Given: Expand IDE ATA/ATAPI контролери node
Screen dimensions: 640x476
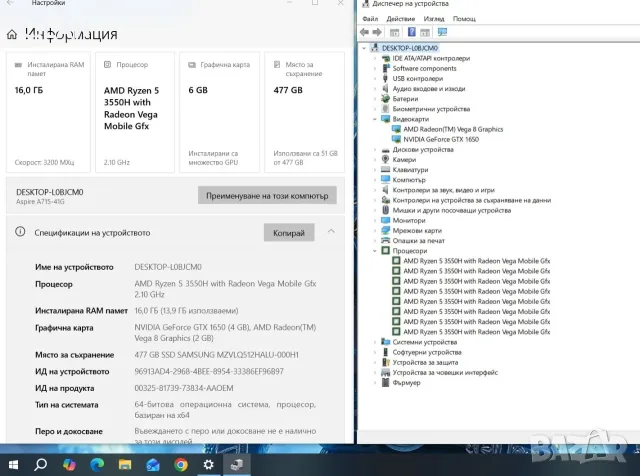Looking at the screenshot, I should coord(375,58).
